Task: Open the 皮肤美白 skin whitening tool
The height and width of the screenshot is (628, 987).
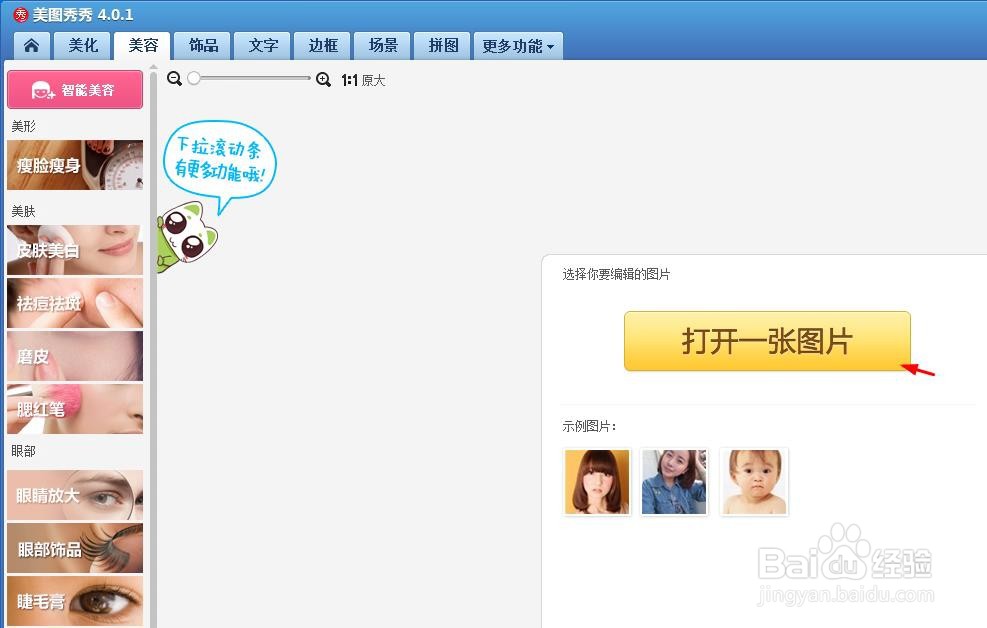Action: coord(74,250)
